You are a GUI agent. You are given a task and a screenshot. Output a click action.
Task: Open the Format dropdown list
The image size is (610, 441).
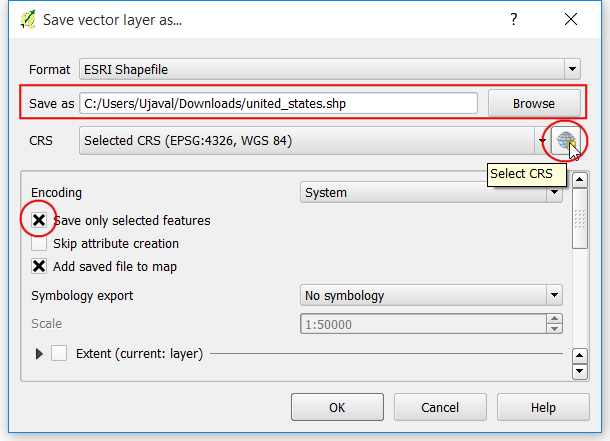[572, 69]
